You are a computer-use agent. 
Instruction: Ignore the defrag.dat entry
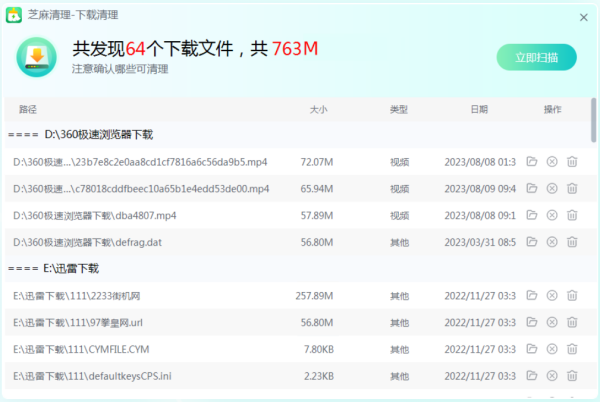[552, 242]
